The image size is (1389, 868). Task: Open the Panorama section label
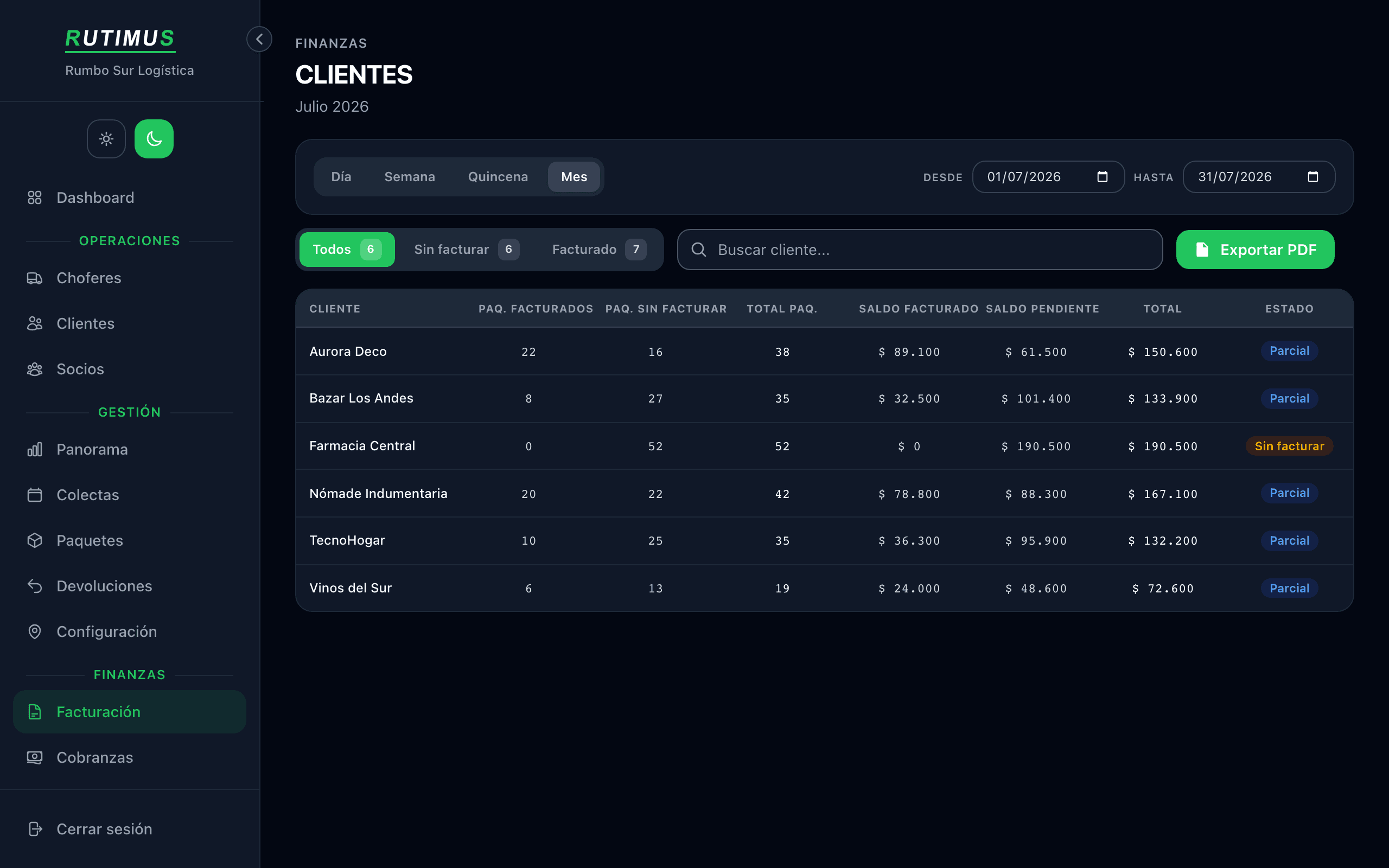tap(92, 450)
